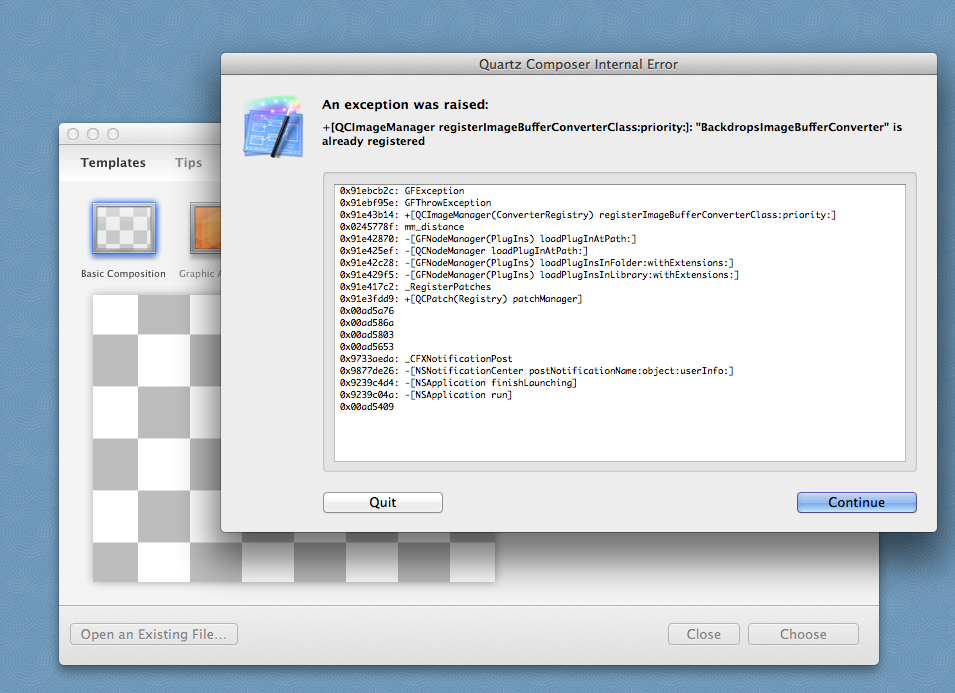The image size is (955, 693).
Task: Click the 'GFException' stack trace line
Action: pyautogui.click(x=402, y=191)
